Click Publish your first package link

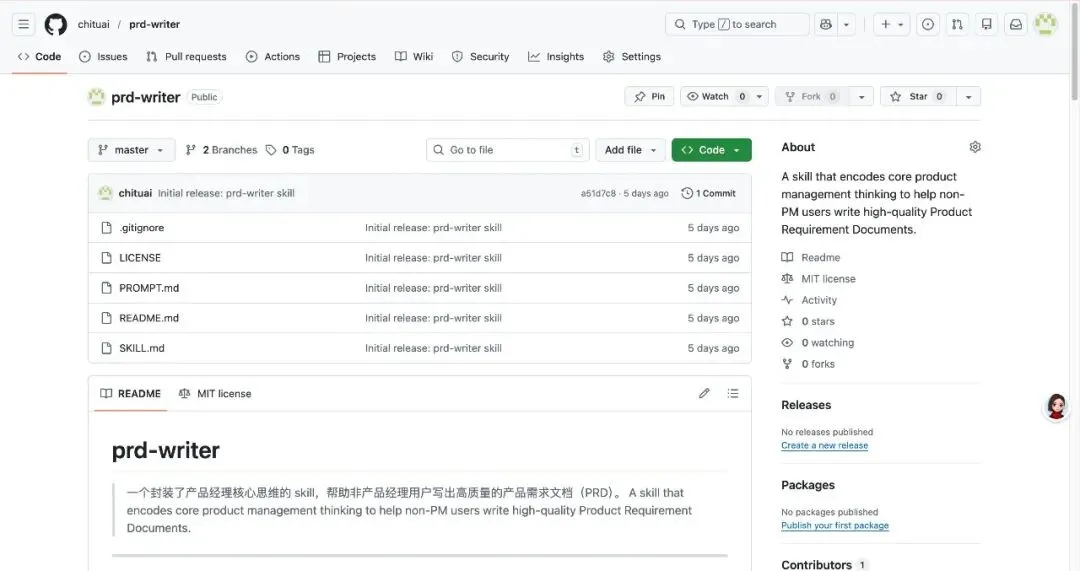point(835,526)
